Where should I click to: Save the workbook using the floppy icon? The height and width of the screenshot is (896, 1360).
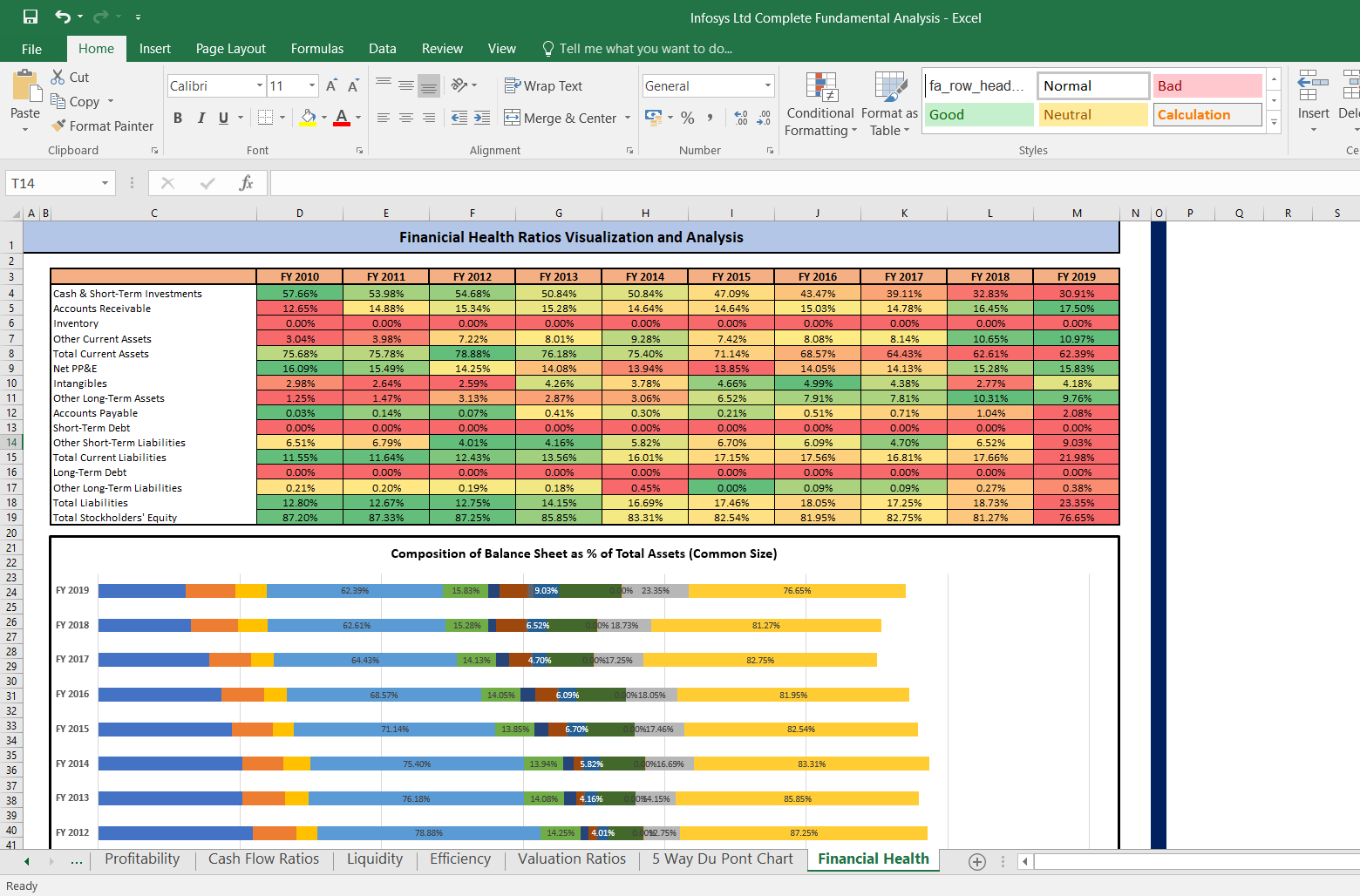pyautogui.click(x=31, y=17)
